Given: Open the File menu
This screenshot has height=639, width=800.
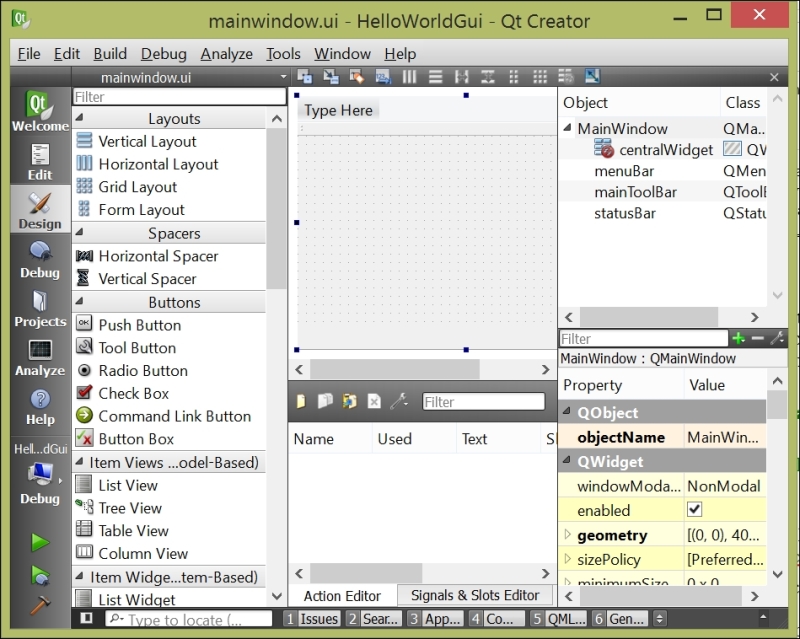Looking at the screenshot, I should coord(29,54).
